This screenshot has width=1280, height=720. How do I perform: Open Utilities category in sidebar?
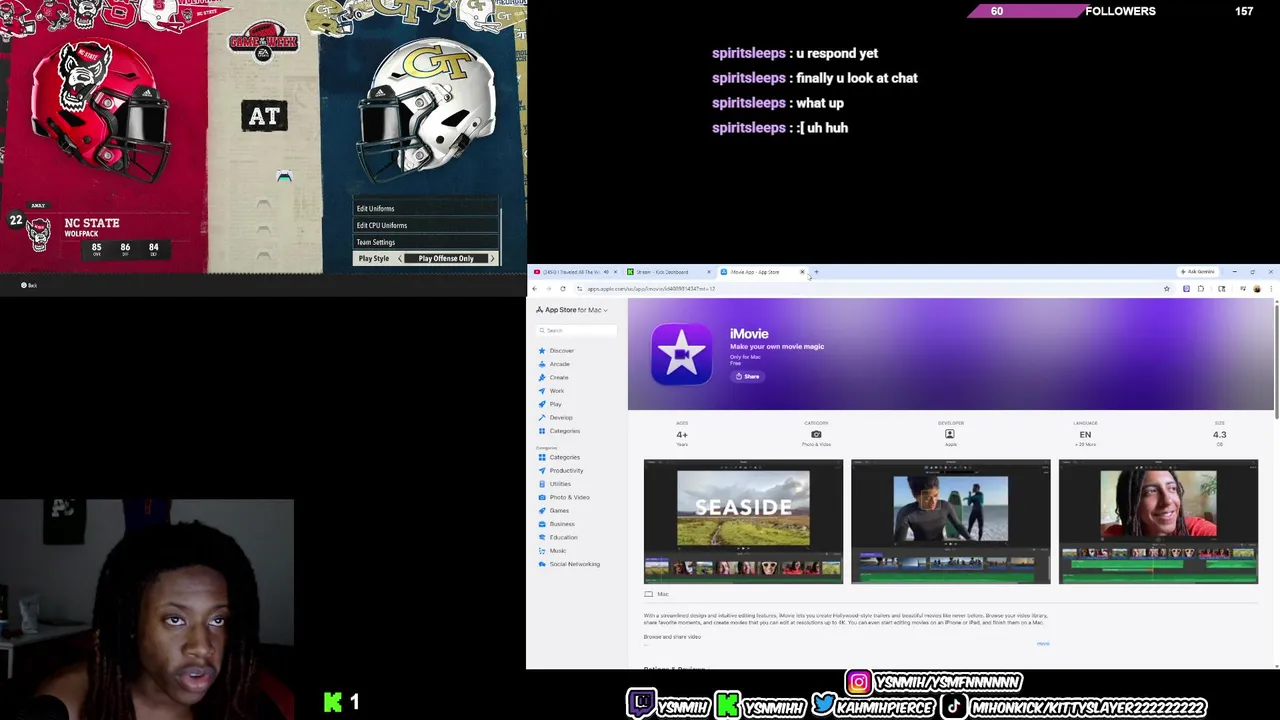554,484
